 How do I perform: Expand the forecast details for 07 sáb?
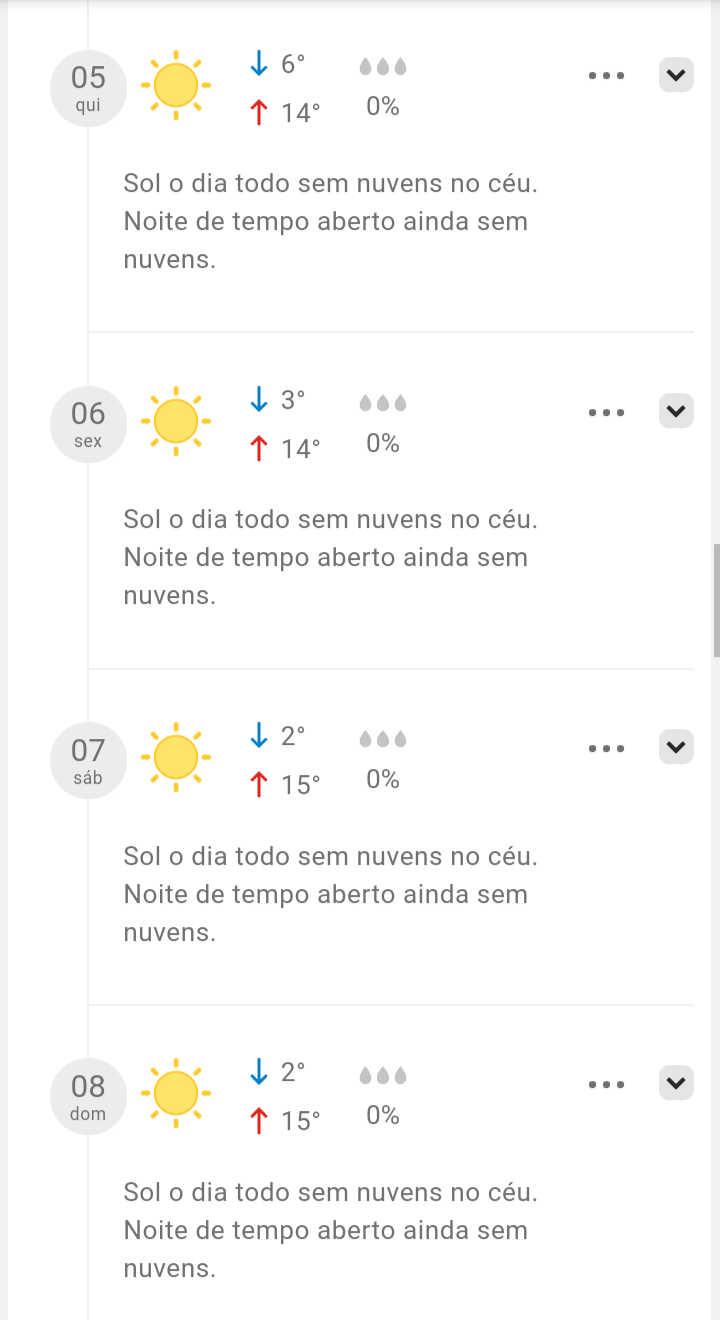(x=676, y=748)
